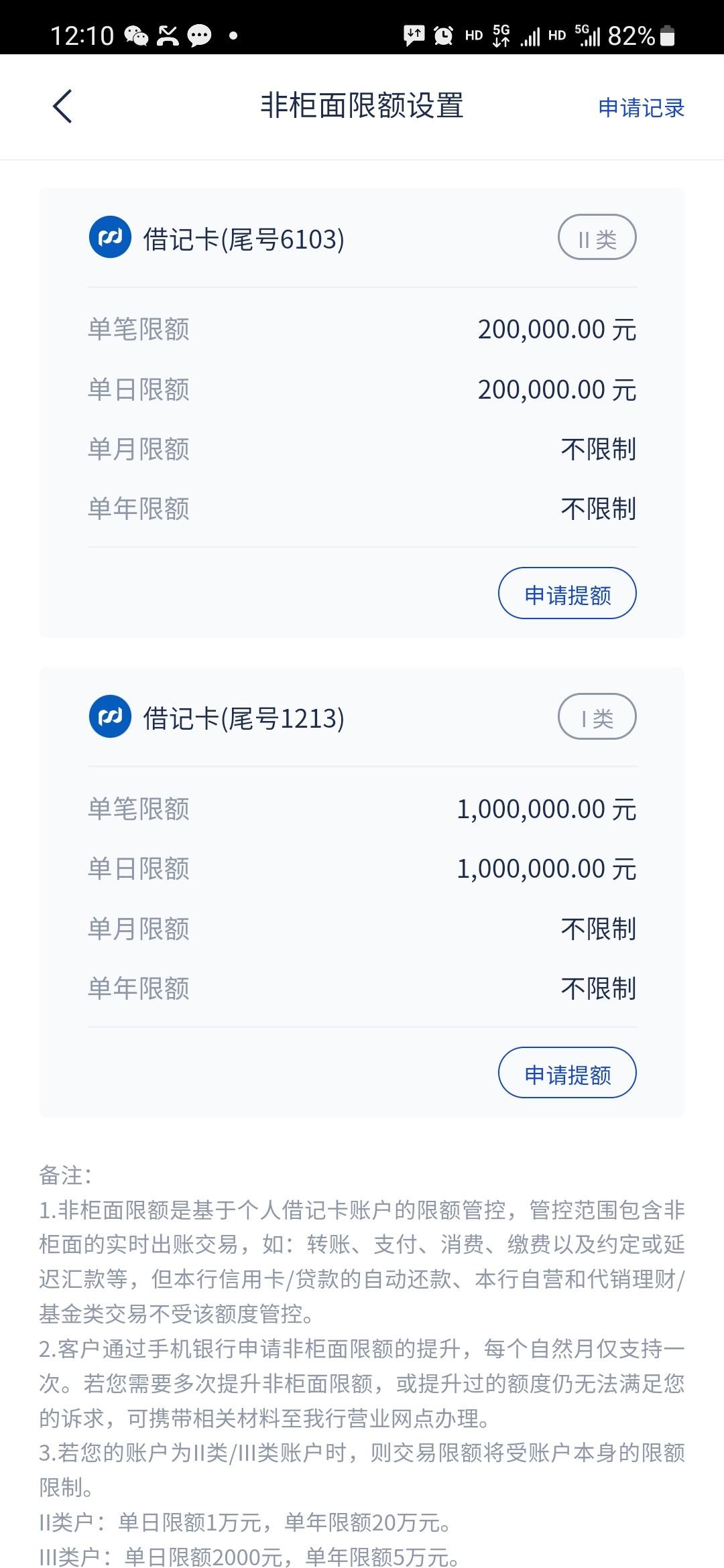Open 申请记录 application records
The image size is (724, 1568).
coord(641,108)
